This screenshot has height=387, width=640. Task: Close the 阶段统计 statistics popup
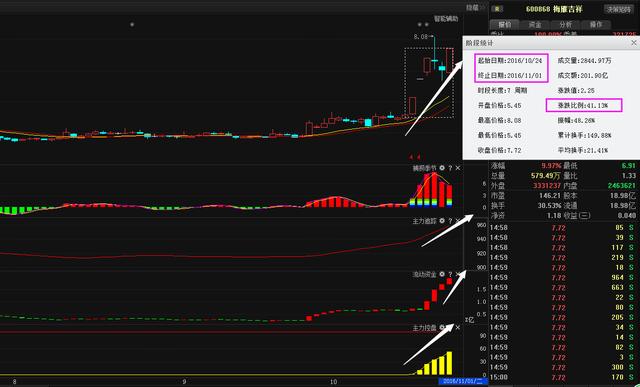(x=634, y=42)
